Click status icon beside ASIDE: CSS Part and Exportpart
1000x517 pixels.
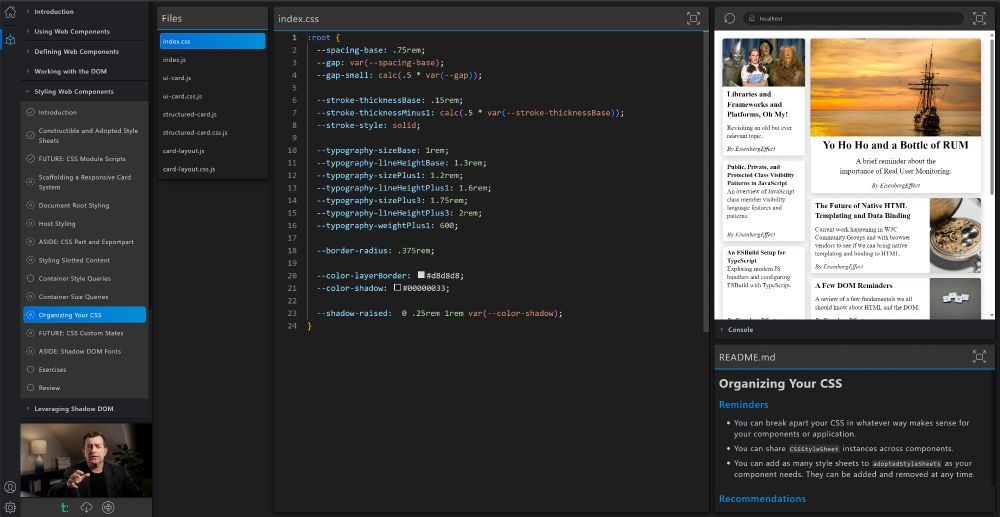point(30,242)
